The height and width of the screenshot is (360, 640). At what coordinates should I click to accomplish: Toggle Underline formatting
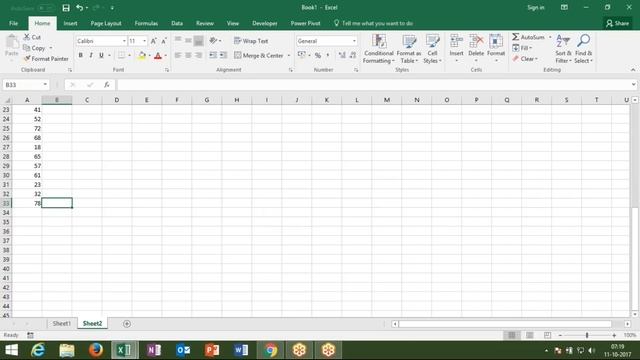click(x=101, y=55)
